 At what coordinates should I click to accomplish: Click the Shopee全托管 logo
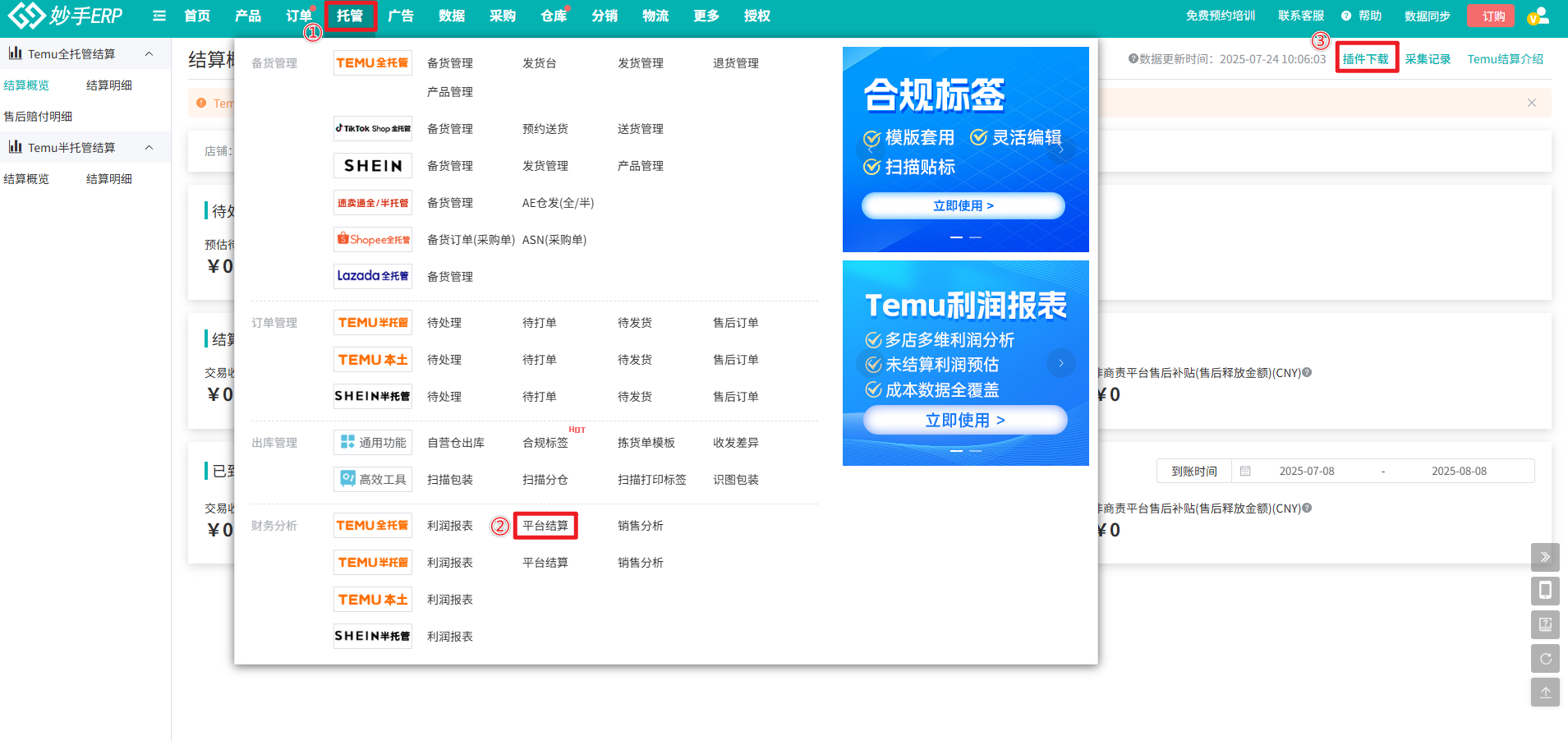372,239
